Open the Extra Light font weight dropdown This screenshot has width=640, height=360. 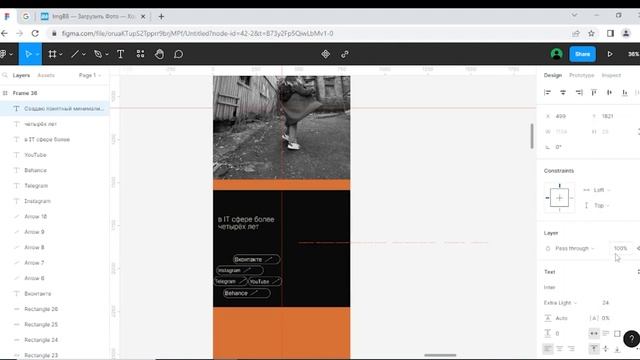[x=560, y=302]
